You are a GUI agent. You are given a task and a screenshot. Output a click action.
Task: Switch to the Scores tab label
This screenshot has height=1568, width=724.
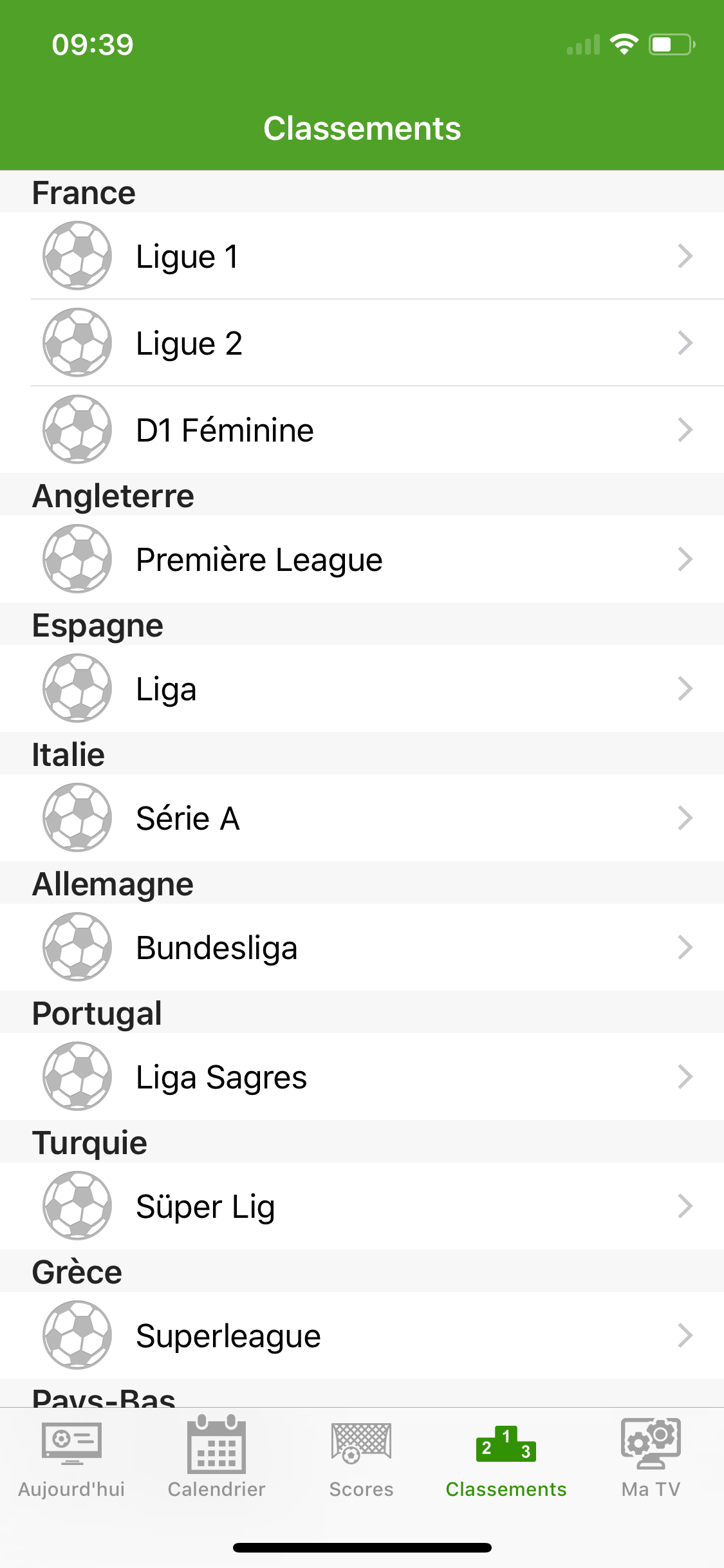[361, 1489]
